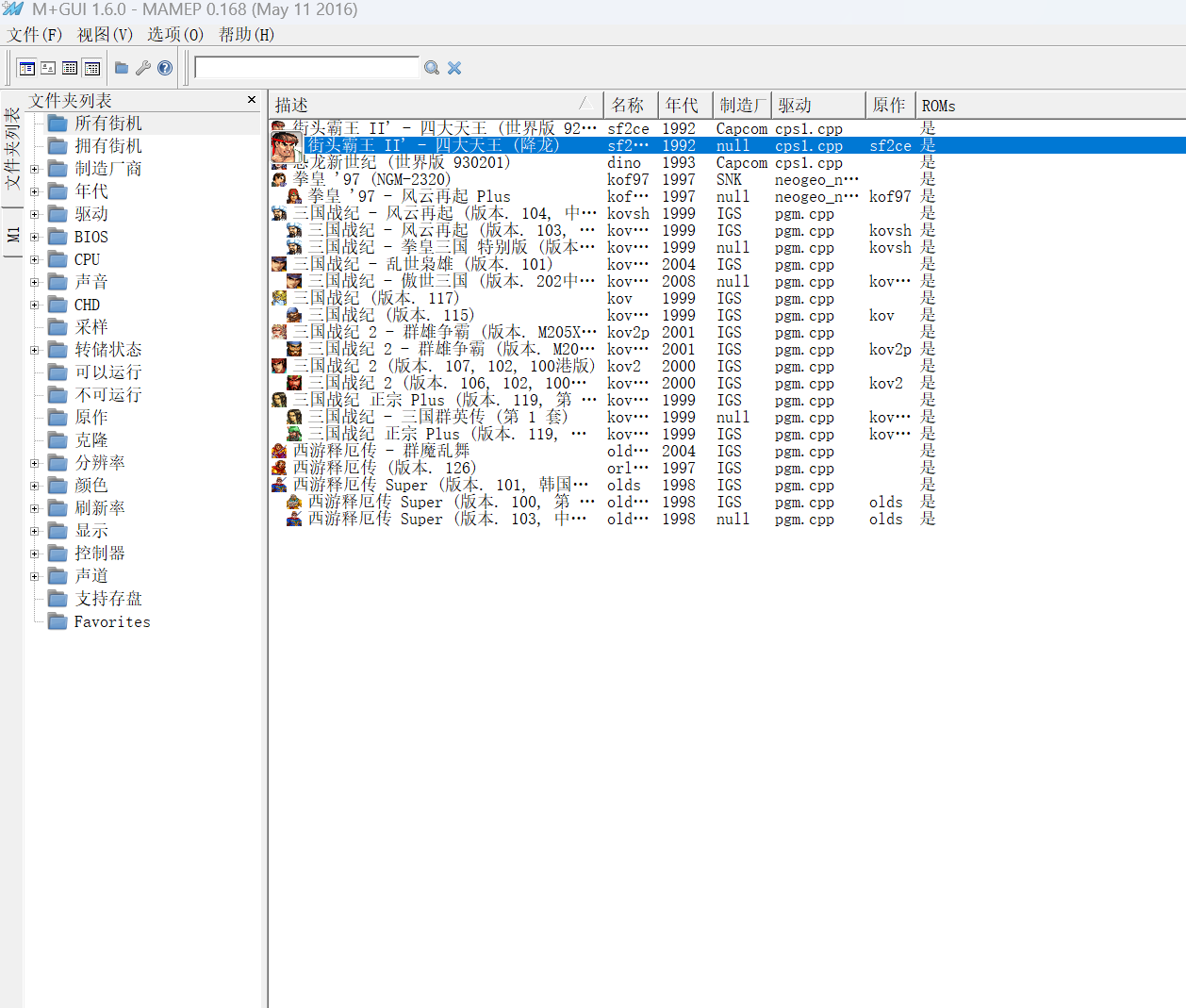Viewport: 1186px width, 1008px height.
Task: Select the 三国战纪 (版本. 117) row
Action: 603,298
